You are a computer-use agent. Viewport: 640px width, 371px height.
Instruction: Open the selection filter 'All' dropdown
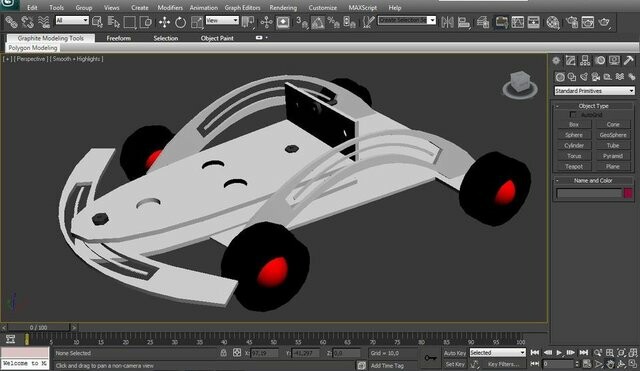point(72,20)
